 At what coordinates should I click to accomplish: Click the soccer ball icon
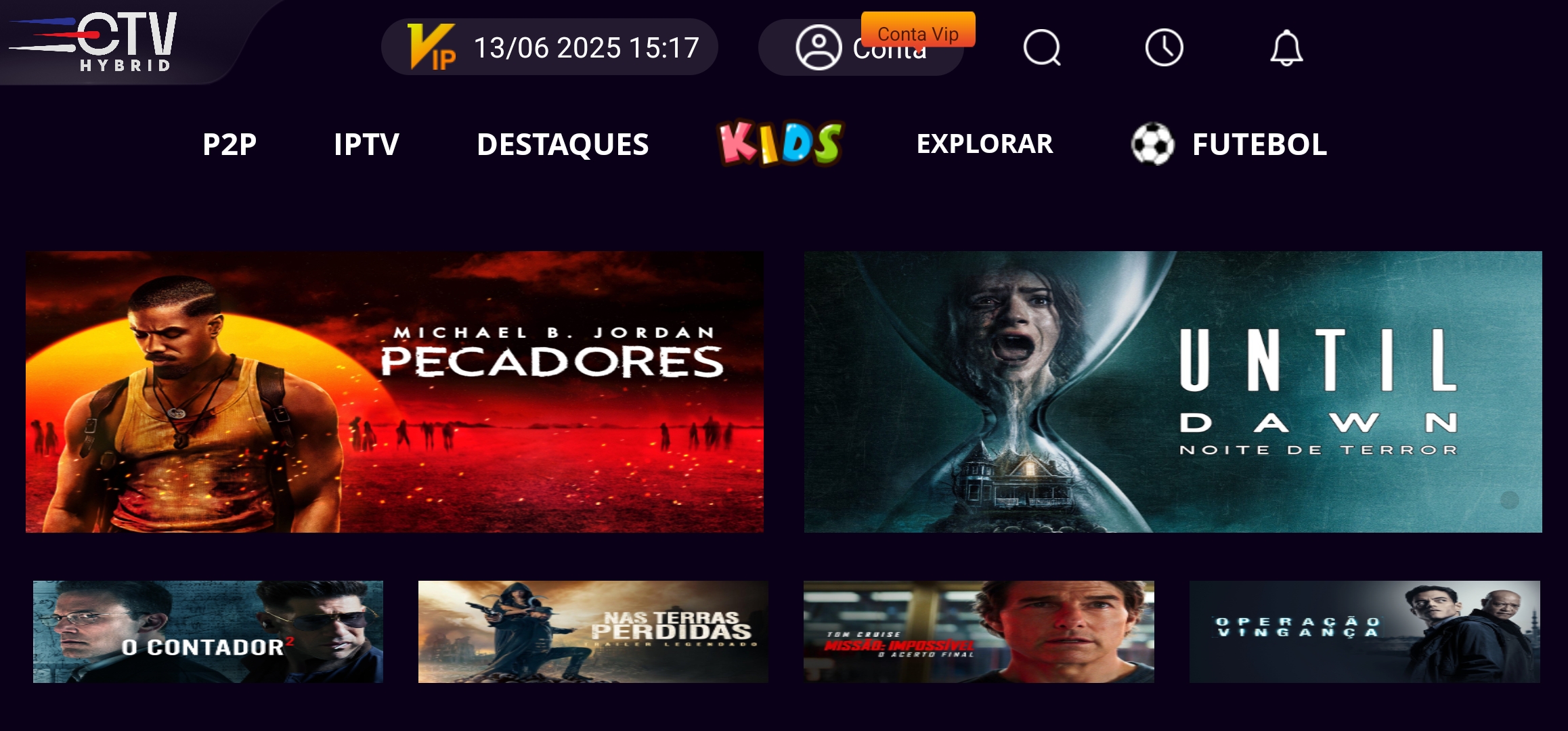(1152, 143)
